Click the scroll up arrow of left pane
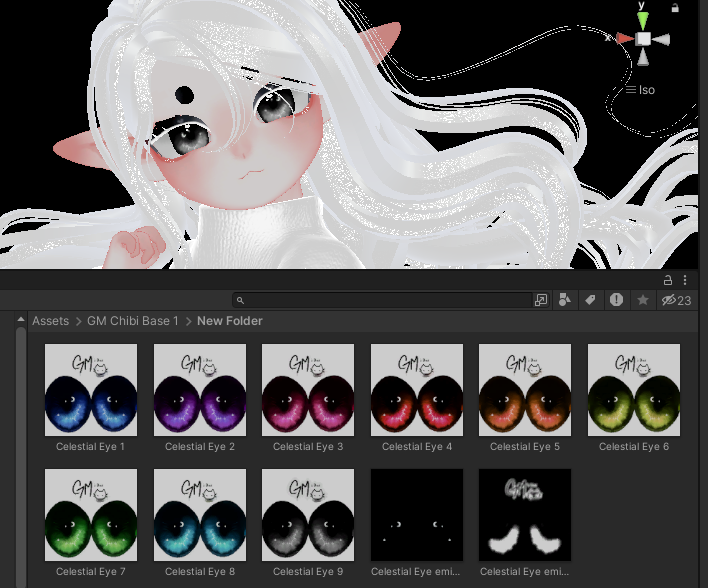The width and height of the screenshot is (708, 588). coord(21,319)
